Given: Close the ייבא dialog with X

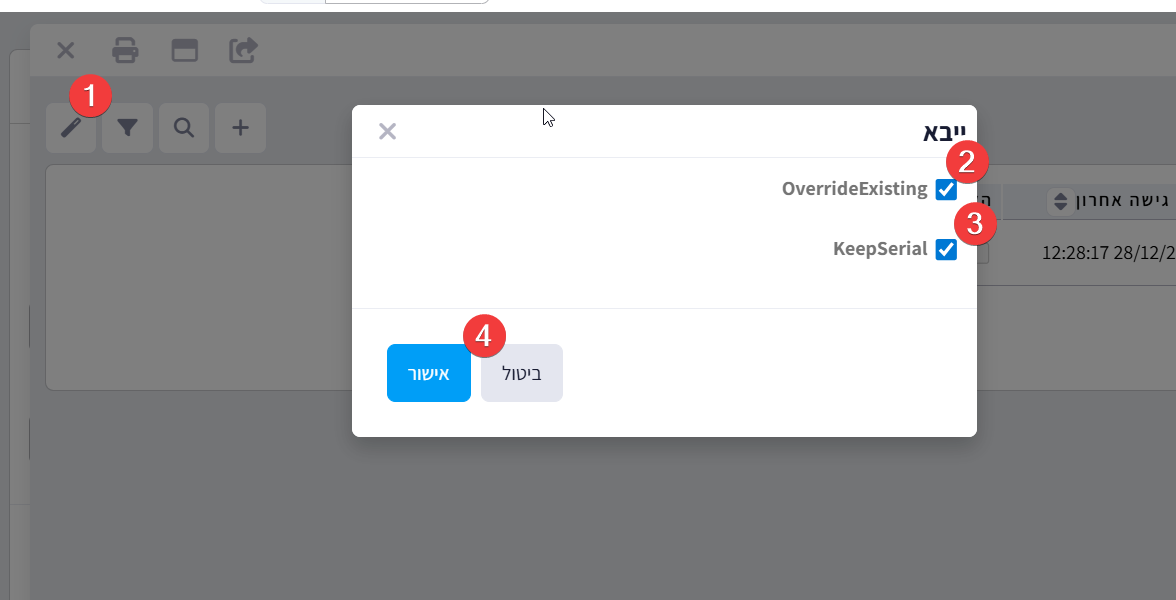Looking at the screenshot, I should tap(387, 131).
